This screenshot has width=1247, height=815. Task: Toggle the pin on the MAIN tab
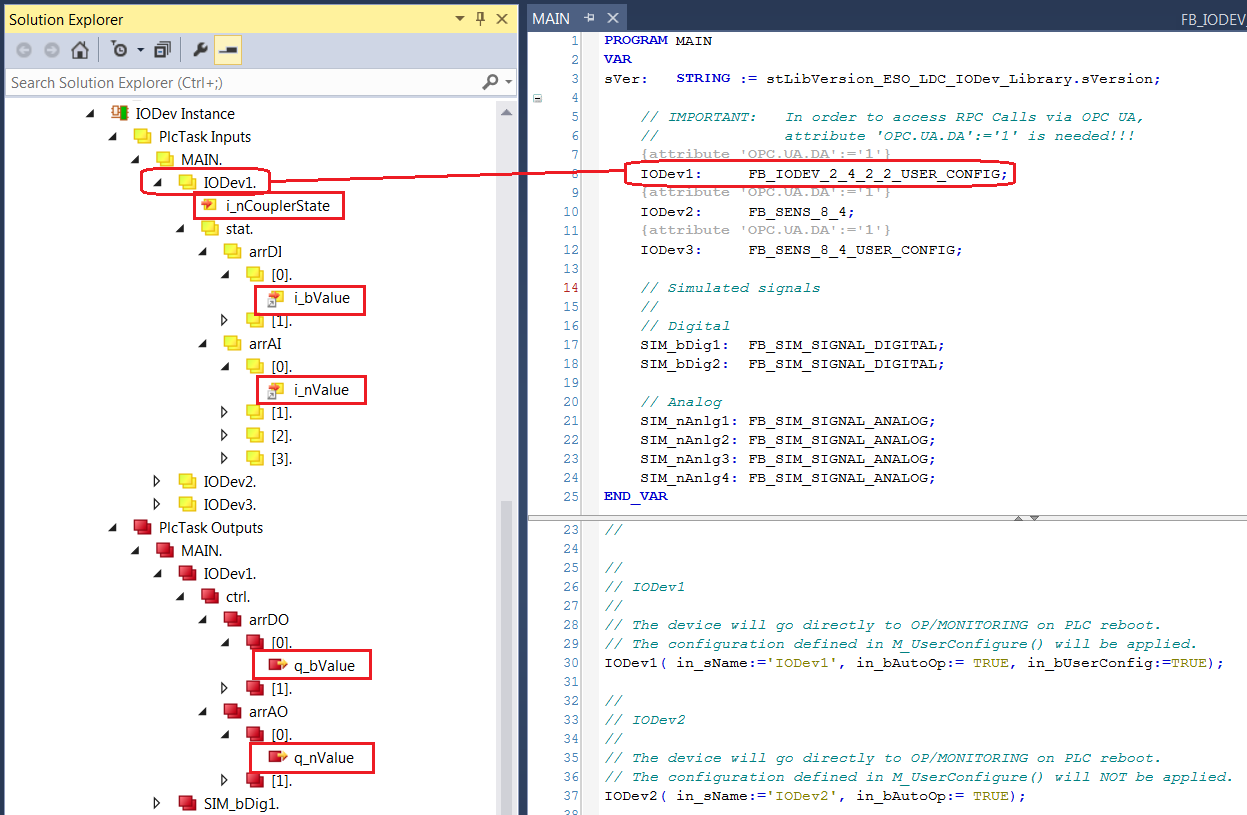pyautogui.click(x=591, y=17)
